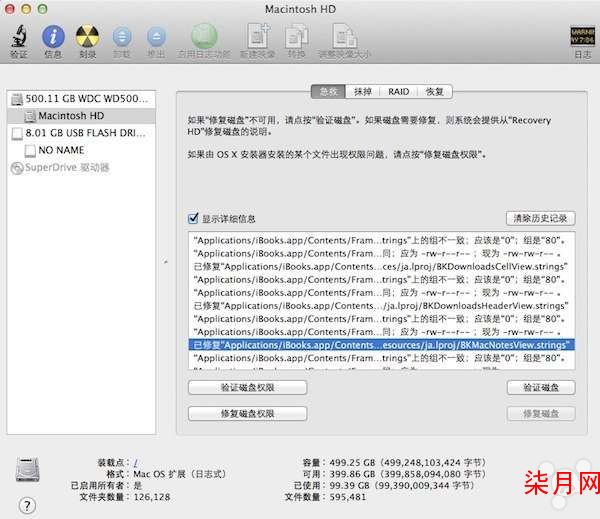Click the Repair Disk (修复磁盘) button

541,413
